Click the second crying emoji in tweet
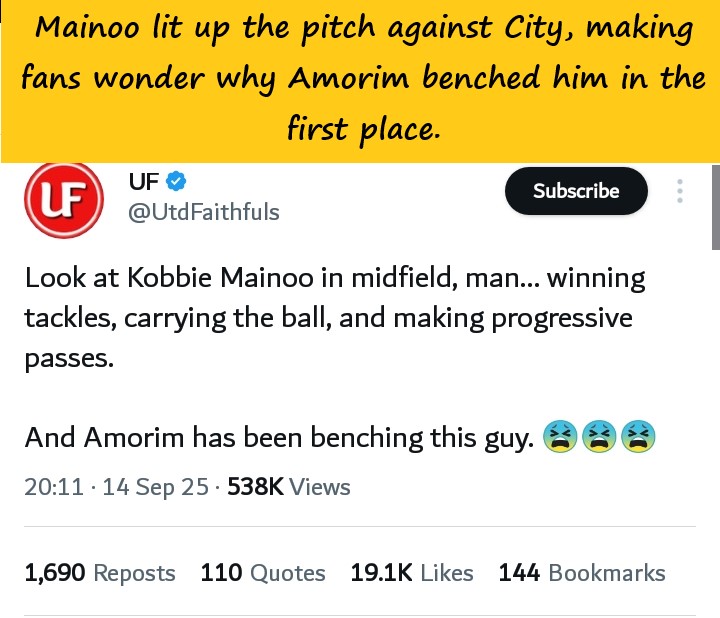Image resolution: width=720 pixels, height=618 pixels. pyautogui.click(x=598, y=437)
